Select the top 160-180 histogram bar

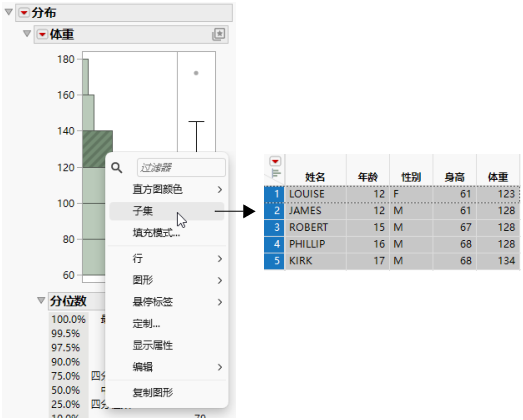coord(85,77)
